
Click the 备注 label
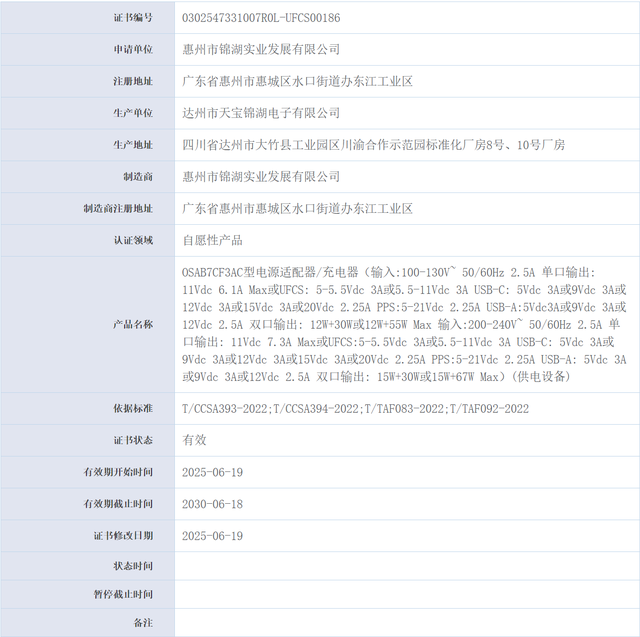(x=143, y=623)
